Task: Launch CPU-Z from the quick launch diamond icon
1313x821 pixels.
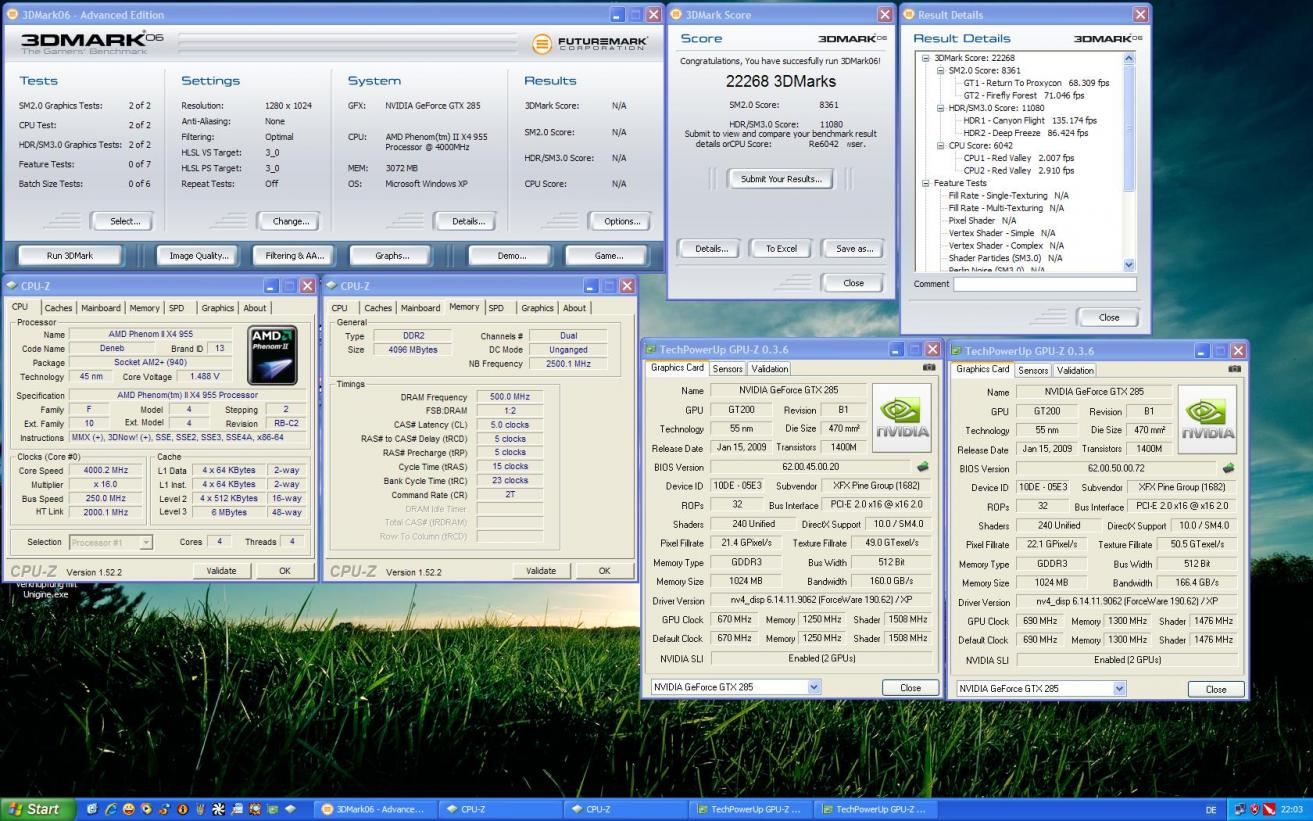Action: (x=291, y=809)
